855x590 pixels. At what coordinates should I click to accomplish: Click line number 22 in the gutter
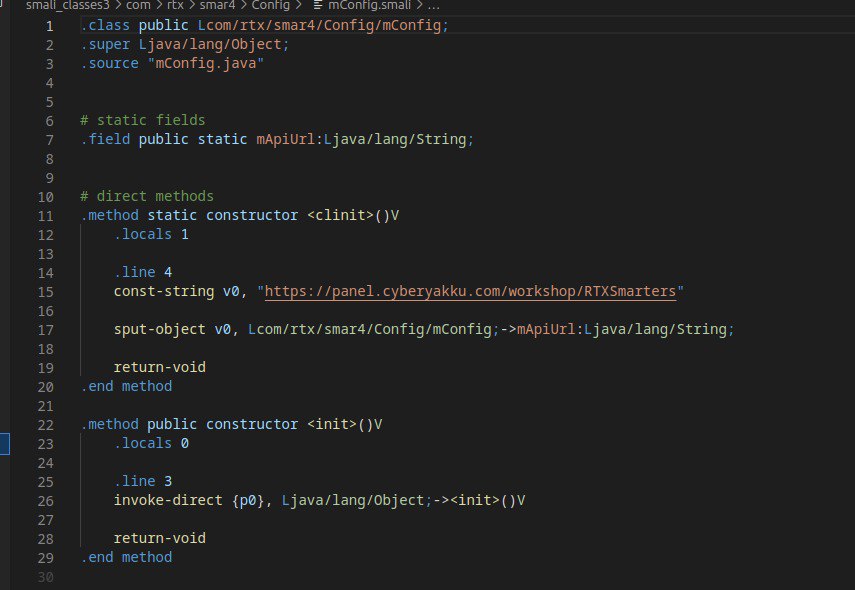[44, 424]
